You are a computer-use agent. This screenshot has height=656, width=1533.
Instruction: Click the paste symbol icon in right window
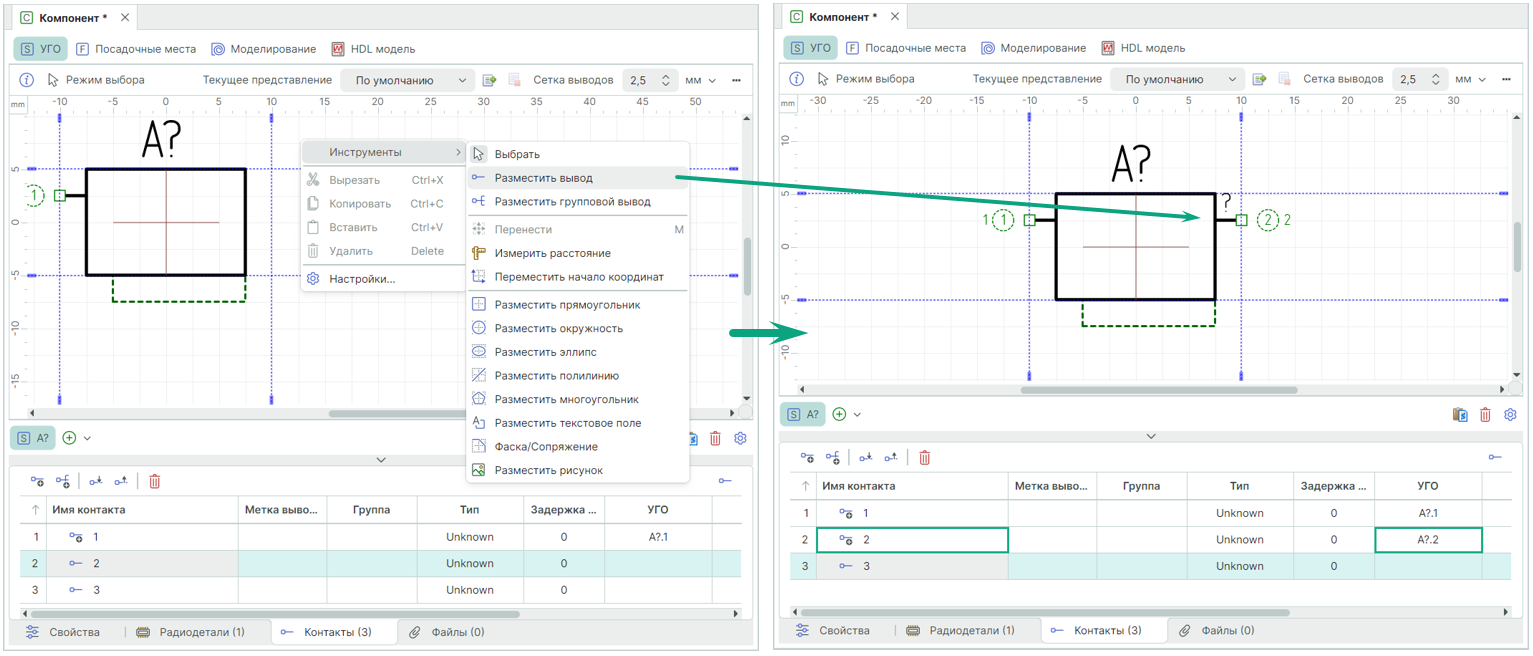[1460, 414]
